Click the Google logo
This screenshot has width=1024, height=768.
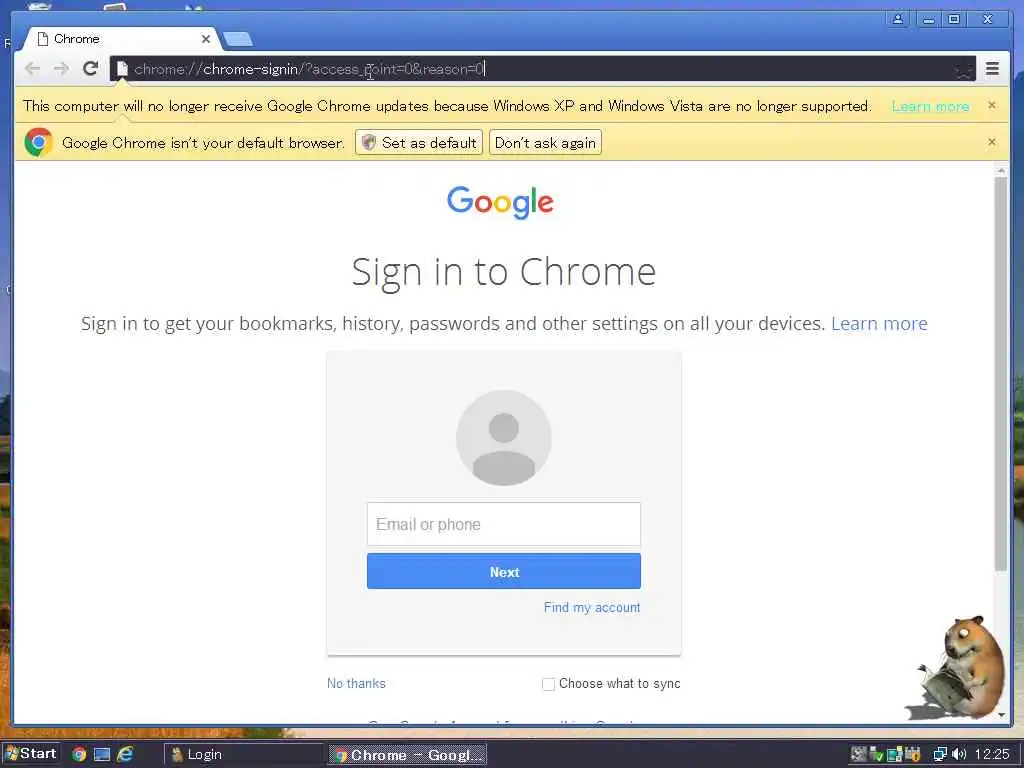500,202
